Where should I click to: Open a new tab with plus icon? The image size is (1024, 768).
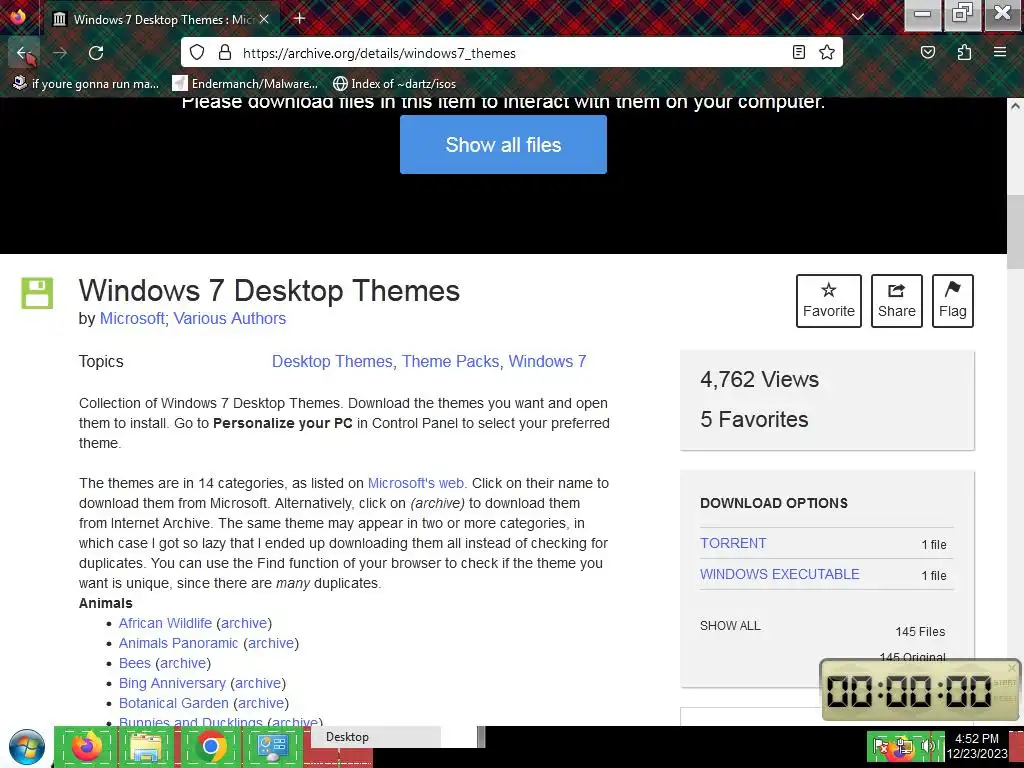click(x=300, y=18)
